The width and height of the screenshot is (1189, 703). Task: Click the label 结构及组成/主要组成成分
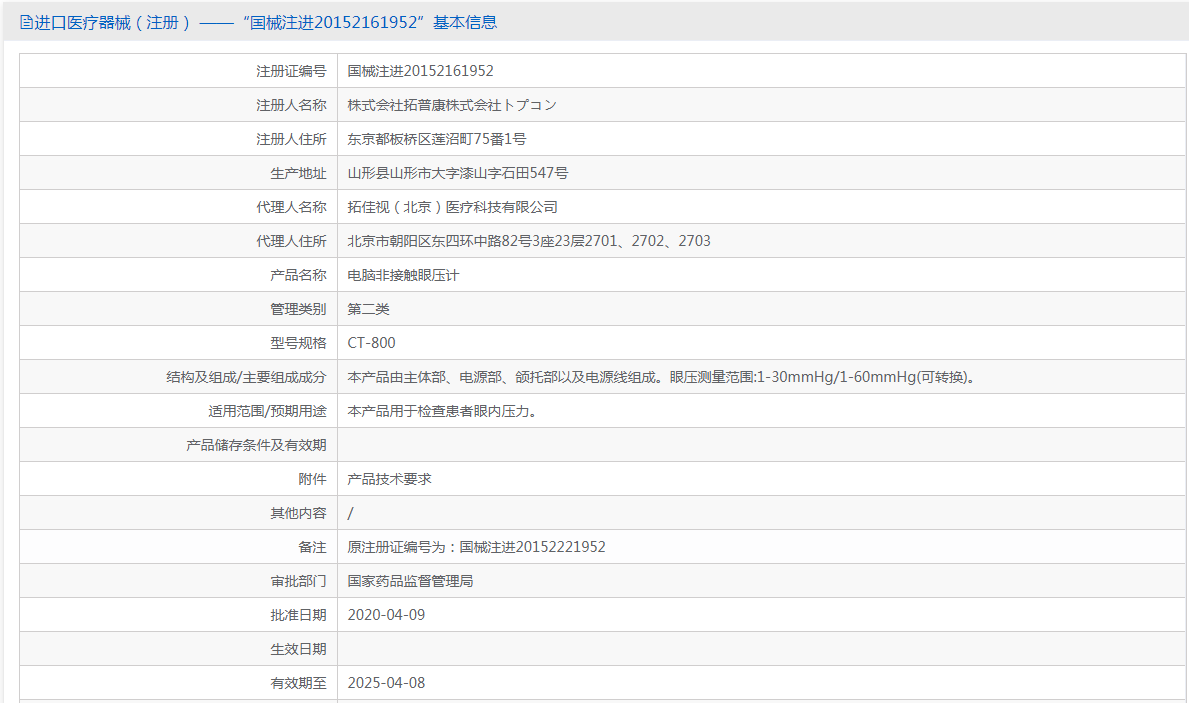[246, 377]
